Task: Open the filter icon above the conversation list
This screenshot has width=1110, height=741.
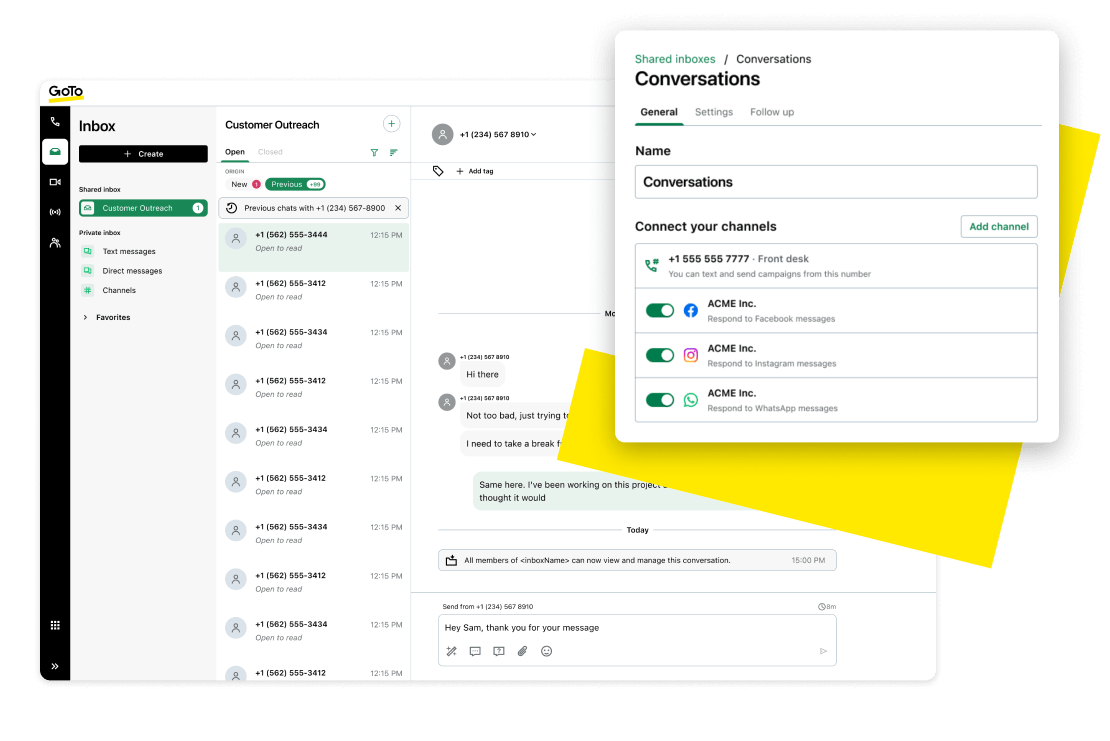Action: click(374, 152)
